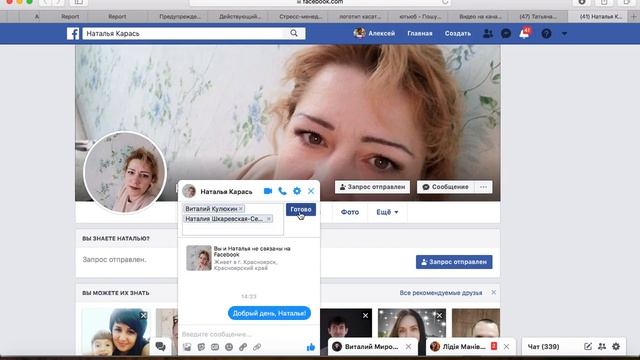This screenshot has height=360, width=640.
Task: Close the recommended friends section
Action: [x=494, y=293]
